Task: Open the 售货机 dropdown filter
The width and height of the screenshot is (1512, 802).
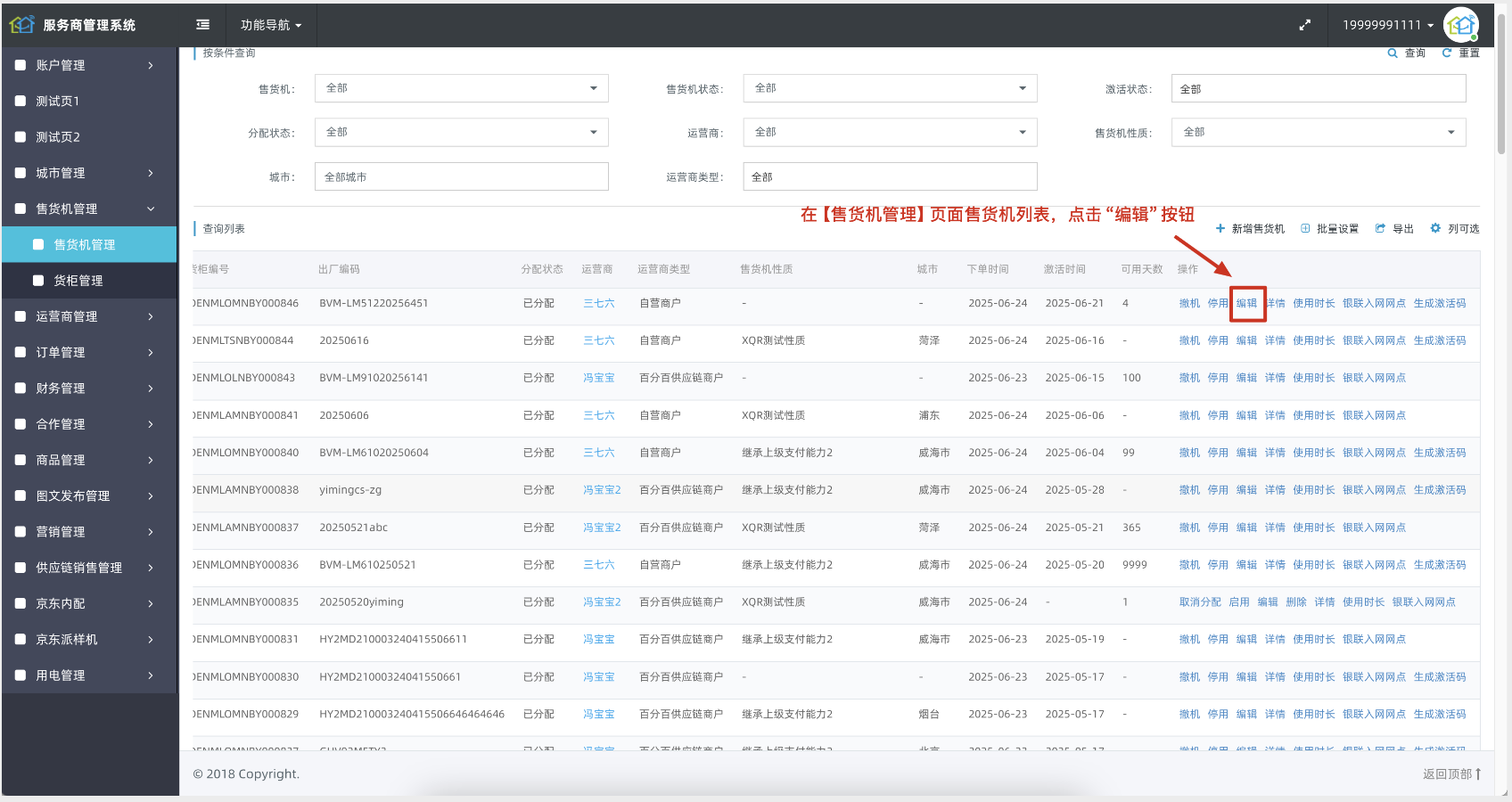Action: point(461,88)
